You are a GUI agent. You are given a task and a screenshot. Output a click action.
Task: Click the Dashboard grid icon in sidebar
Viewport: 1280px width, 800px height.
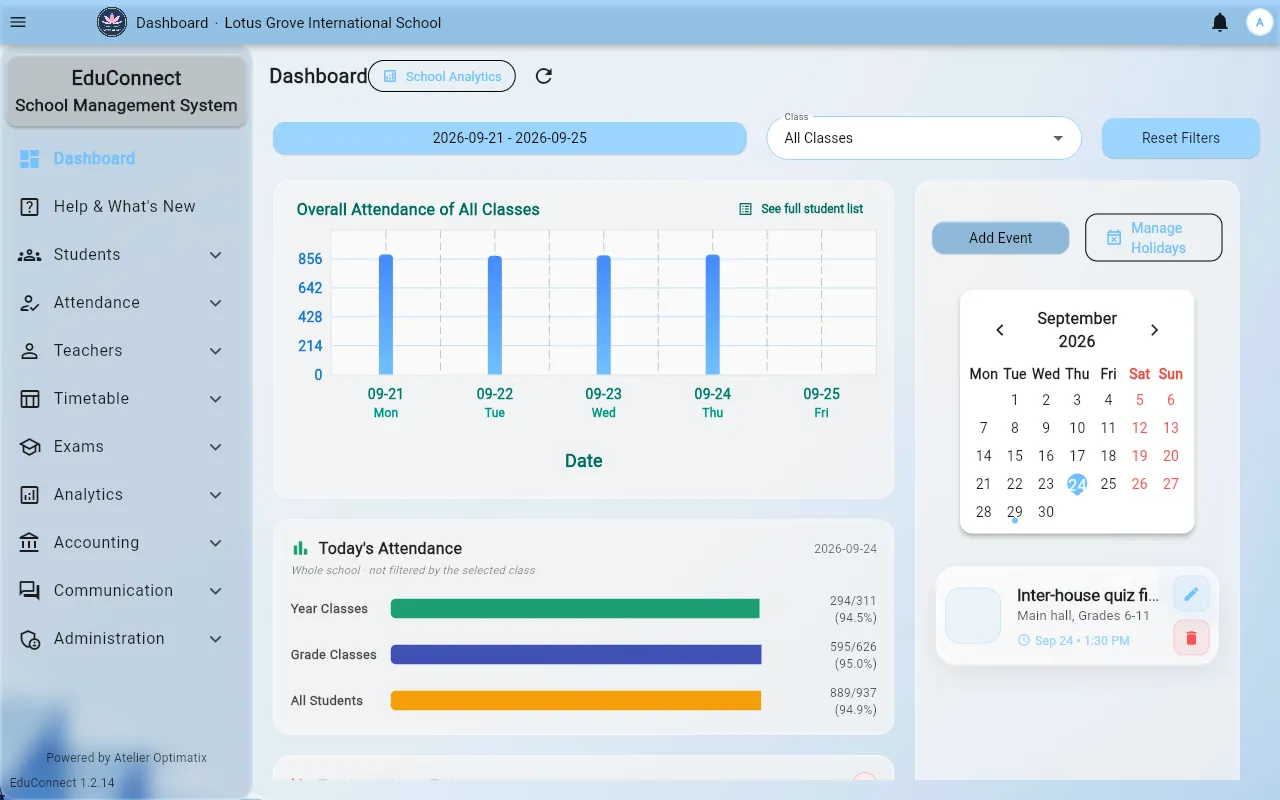pyautogui.click(x=30, y=159)
